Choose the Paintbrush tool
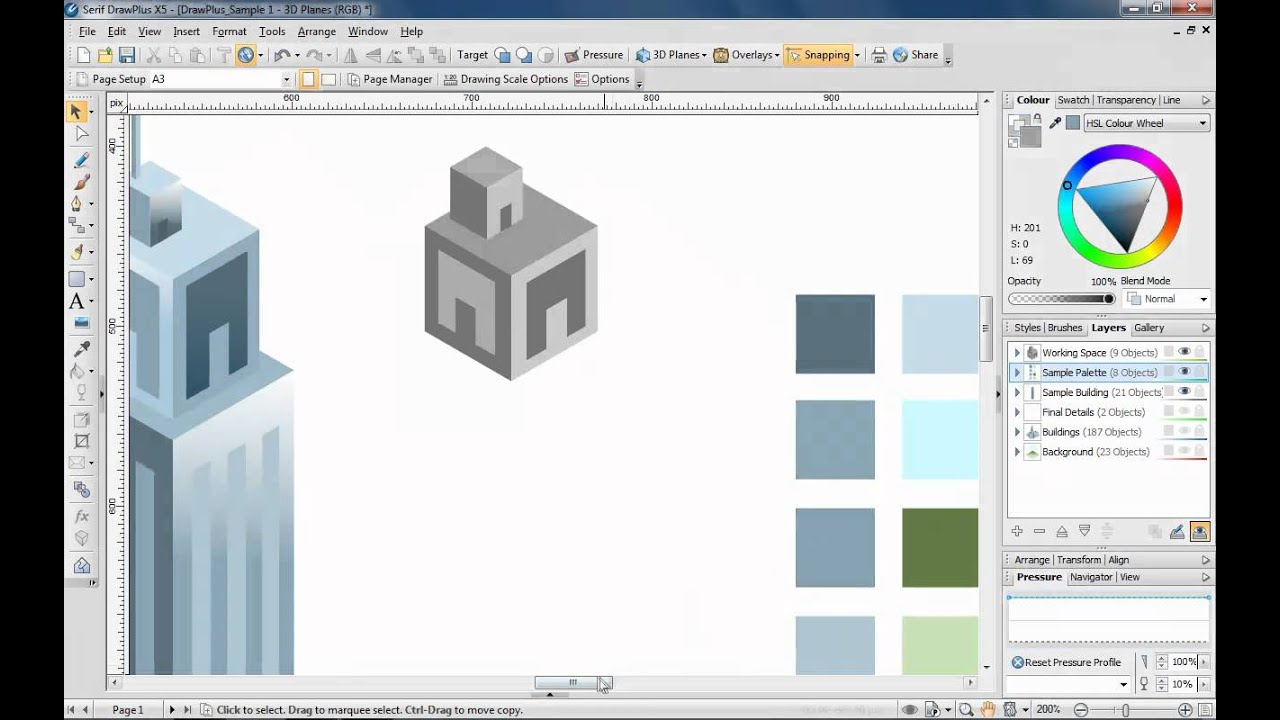1280x720 pixels. pos(81,182)
